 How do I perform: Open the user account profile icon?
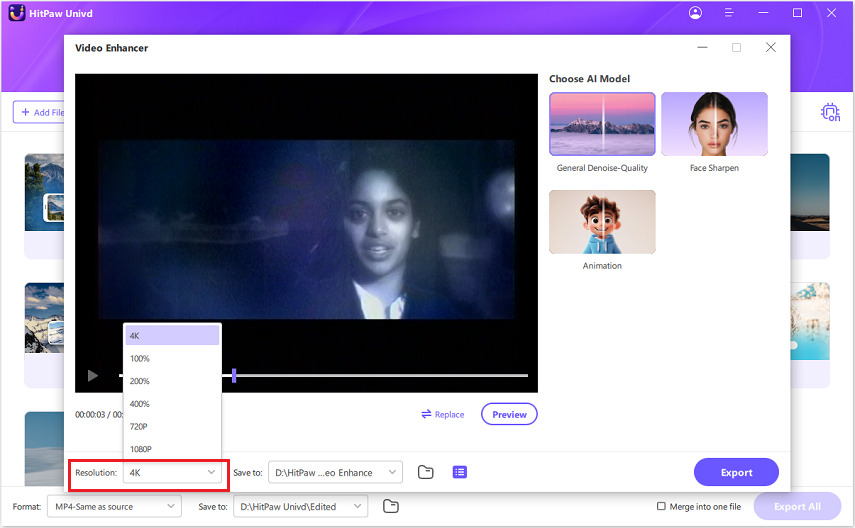(x=696, y=13)
